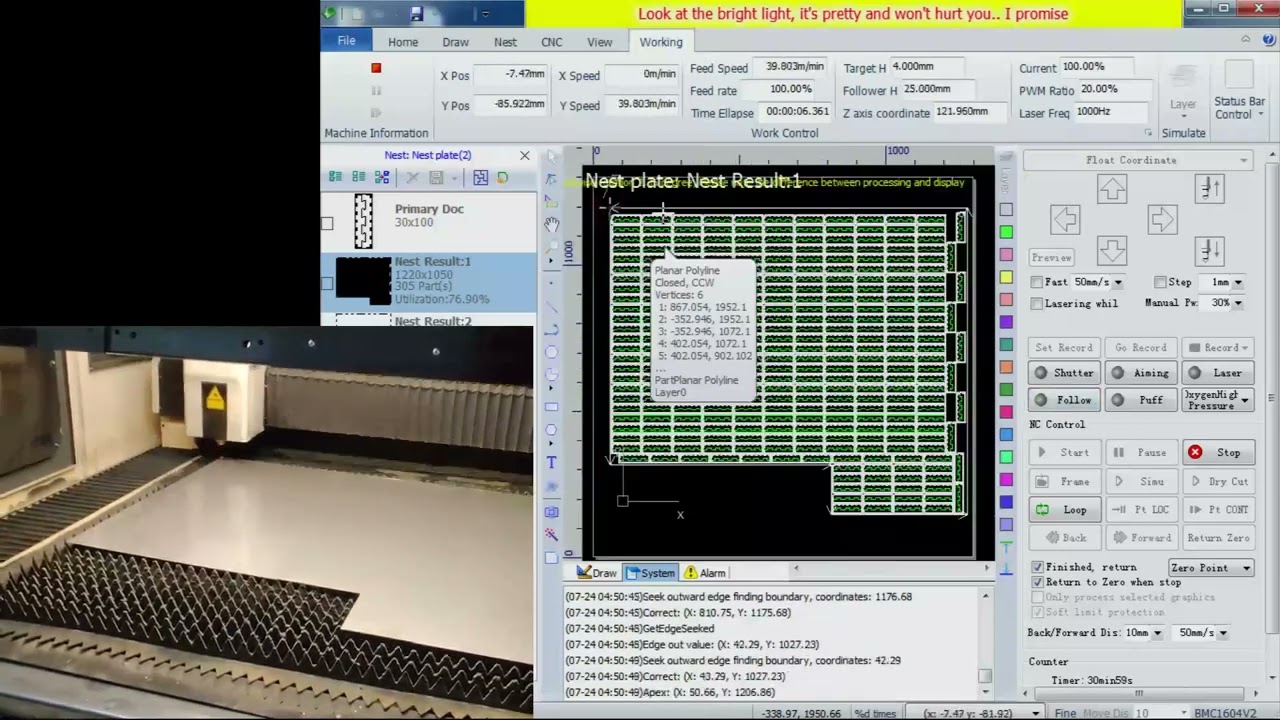Toggle the Loop button
Image resolution: width=1280 pixels, height=720 pixels.
1064,510
